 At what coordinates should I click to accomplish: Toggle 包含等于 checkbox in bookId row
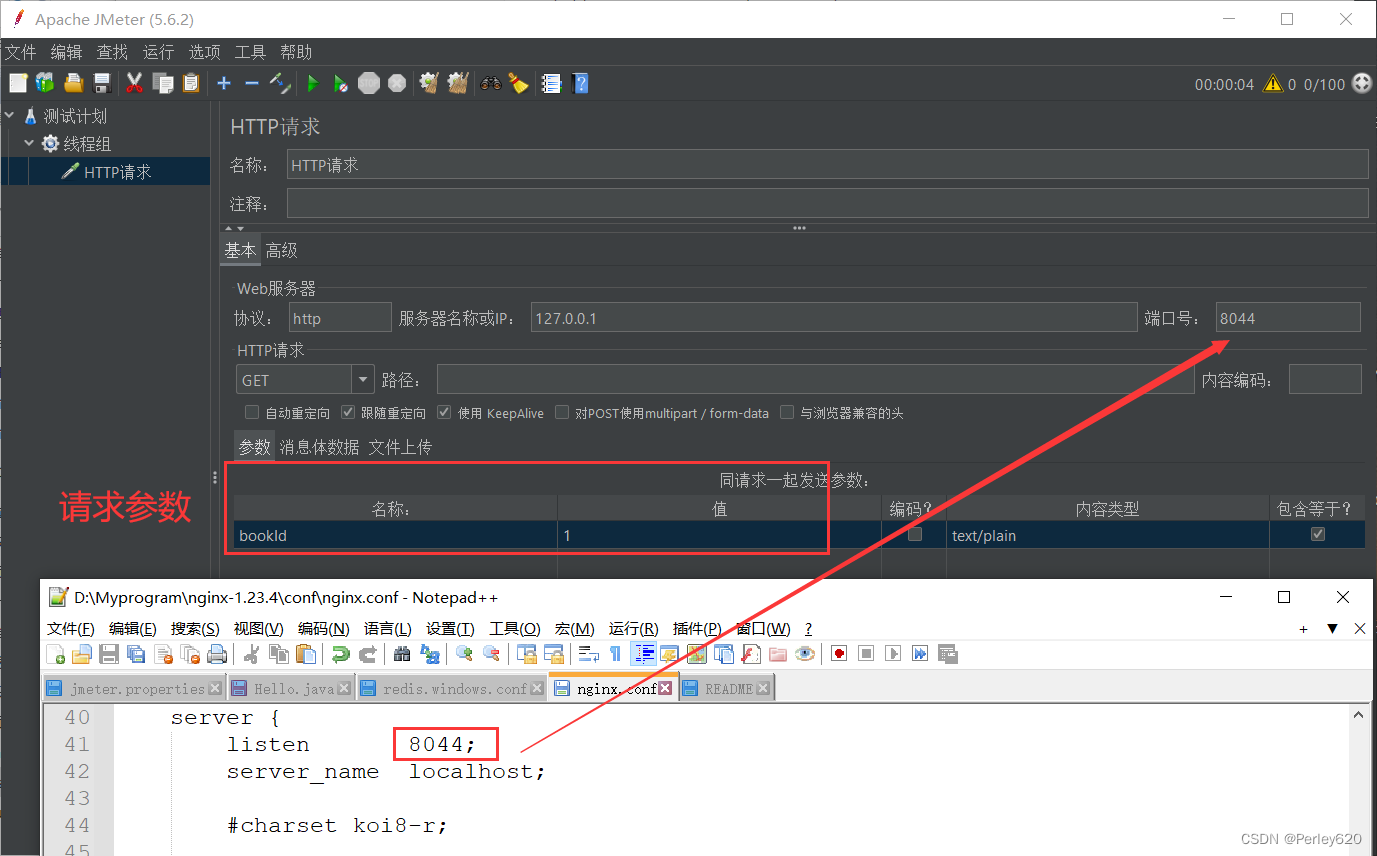click(x=1317, y=535)
